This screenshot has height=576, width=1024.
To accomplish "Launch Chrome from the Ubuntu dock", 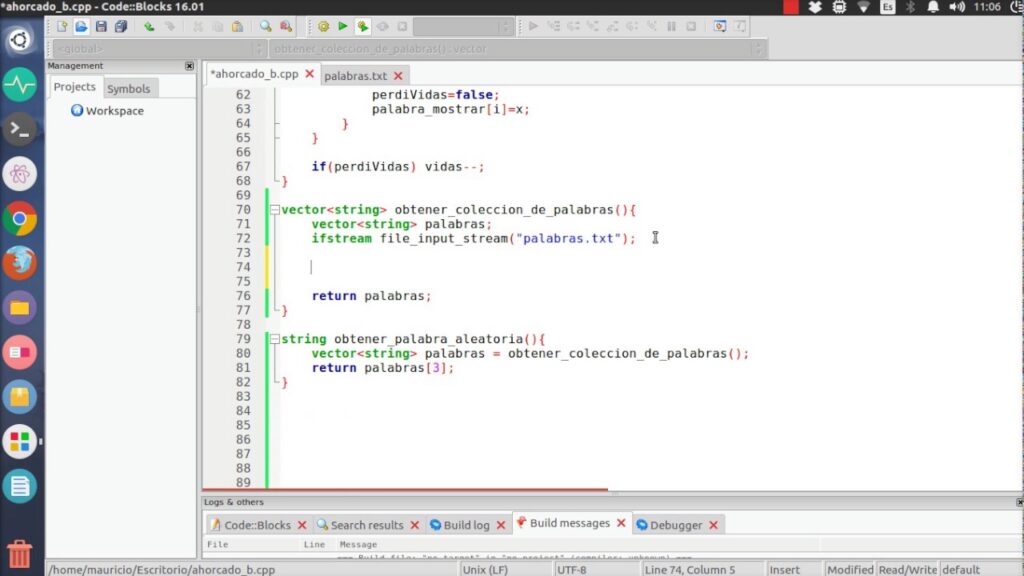I will [20, 220].
